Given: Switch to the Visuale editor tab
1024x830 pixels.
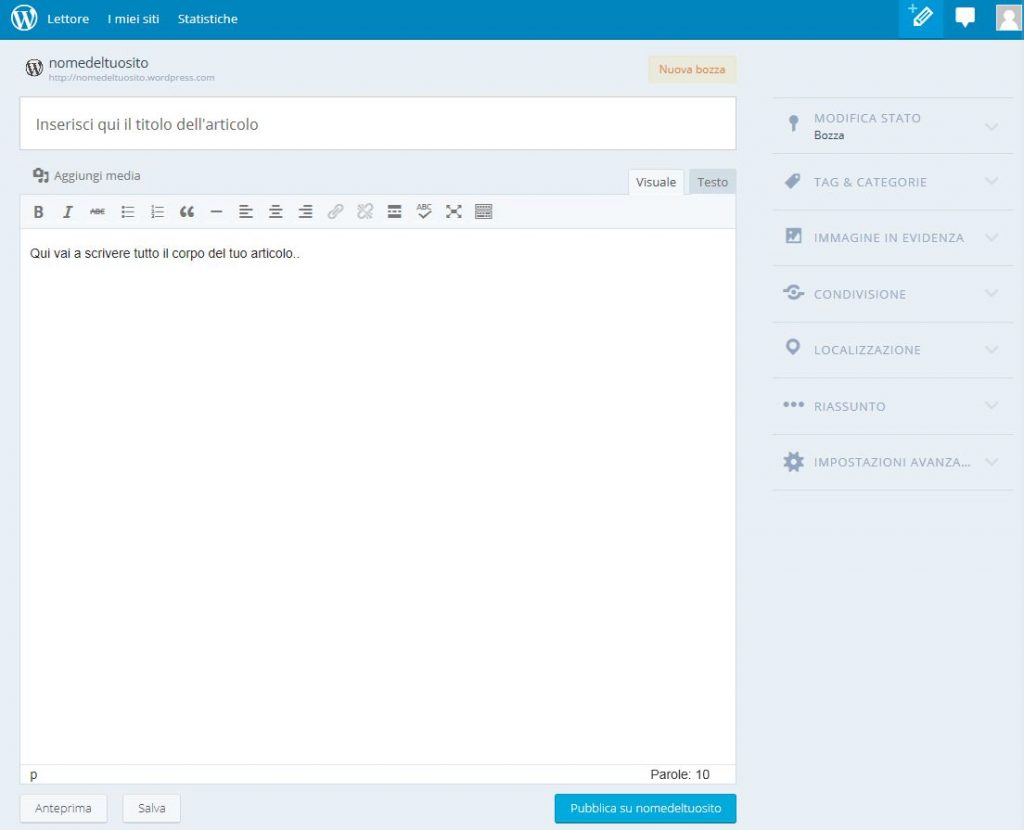Looking at the screenshot, I should (656, 182).
